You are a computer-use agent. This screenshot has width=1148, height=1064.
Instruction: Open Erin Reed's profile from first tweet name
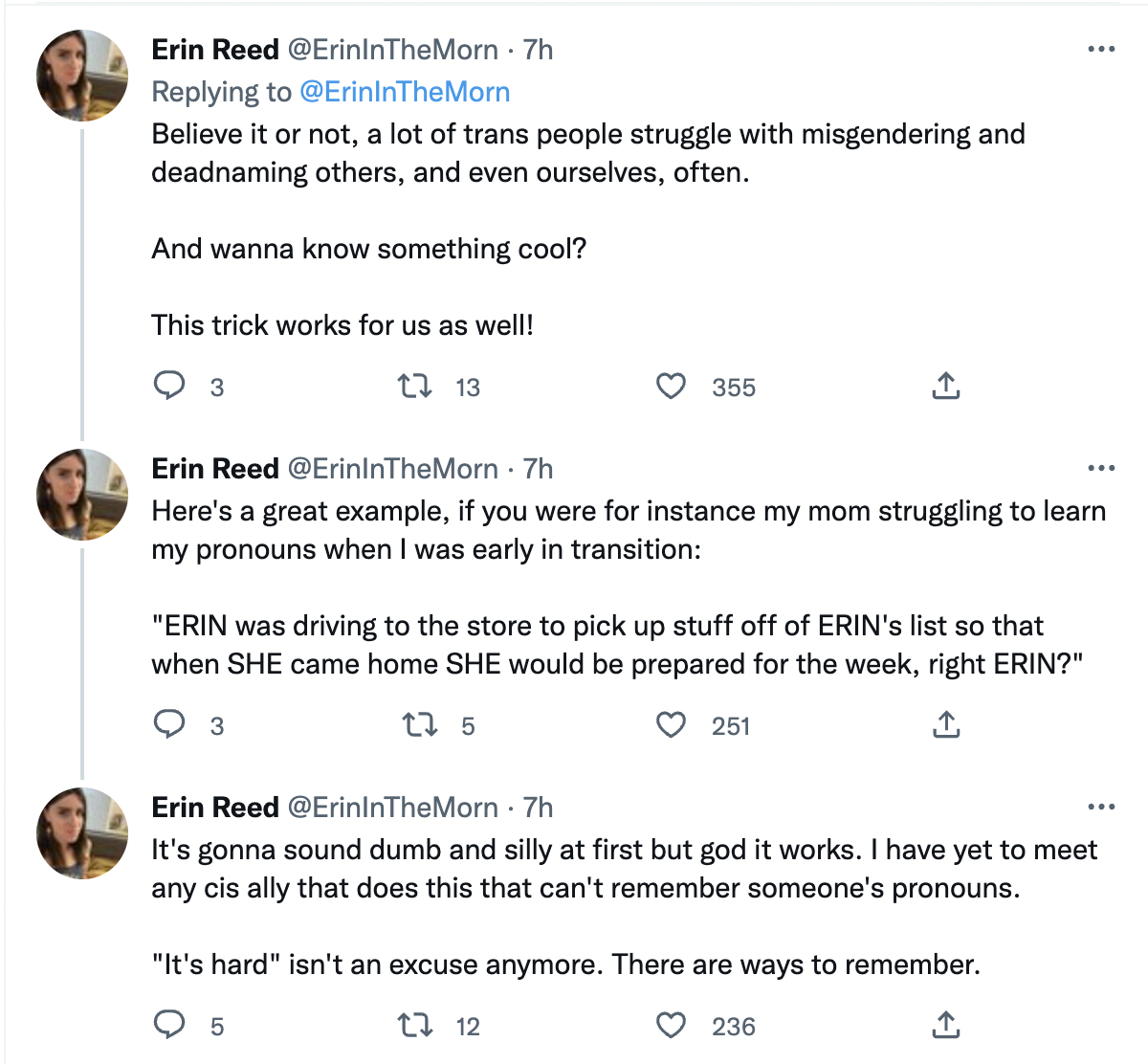[215, 50]
